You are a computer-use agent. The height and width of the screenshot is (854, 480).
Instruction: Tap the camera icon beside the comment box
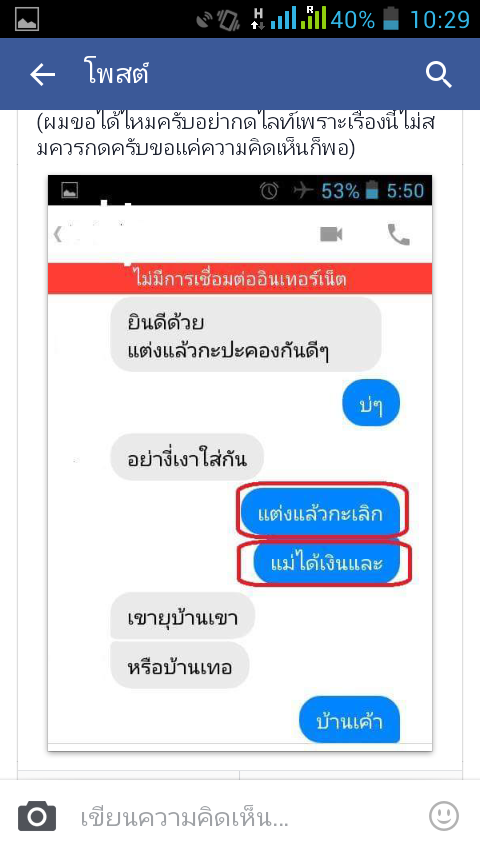37,816
